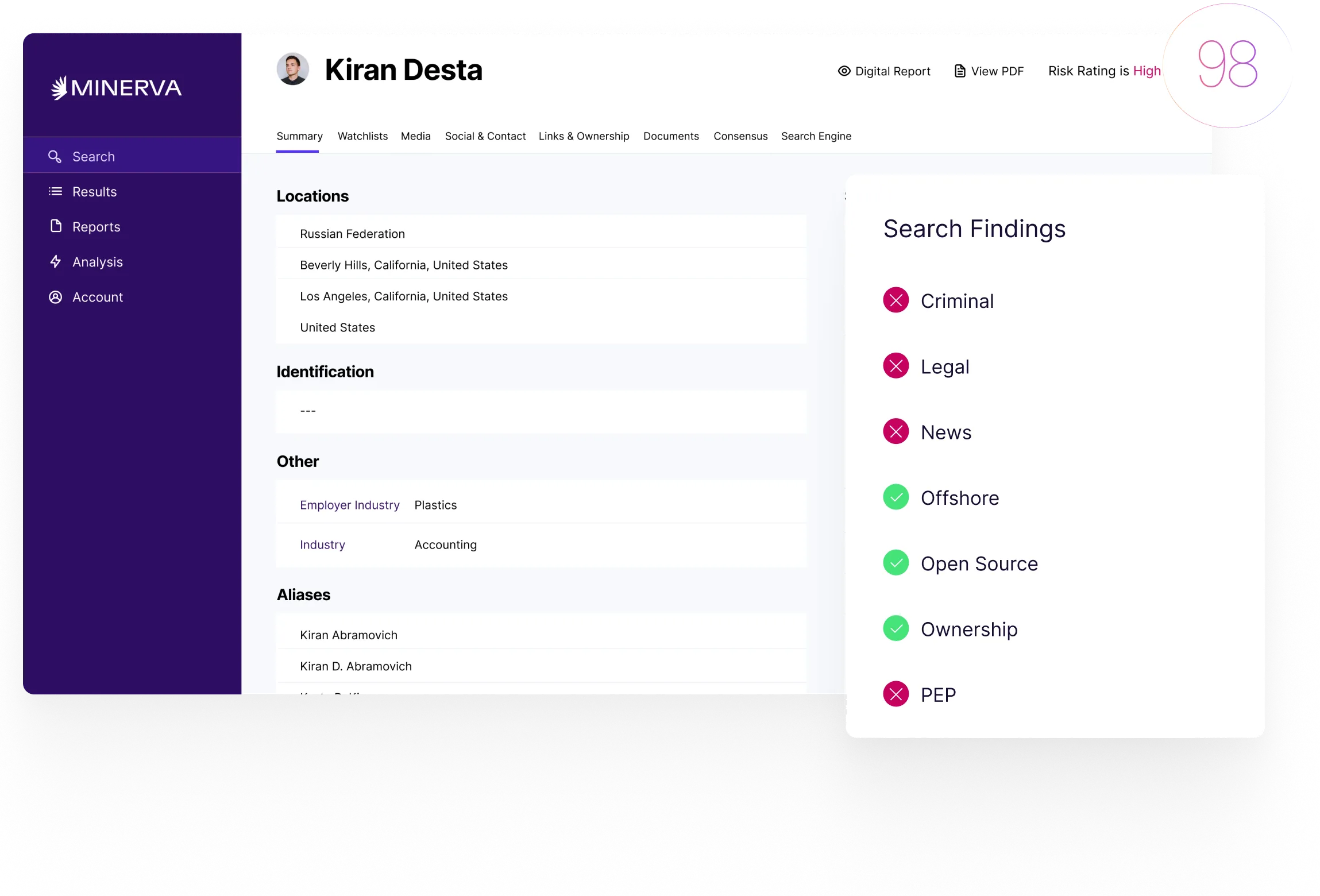Image resolution: width=1320 pixels, height=896 pixels.
Task: Open the Industry link under Other
Action: pos(322,544)
